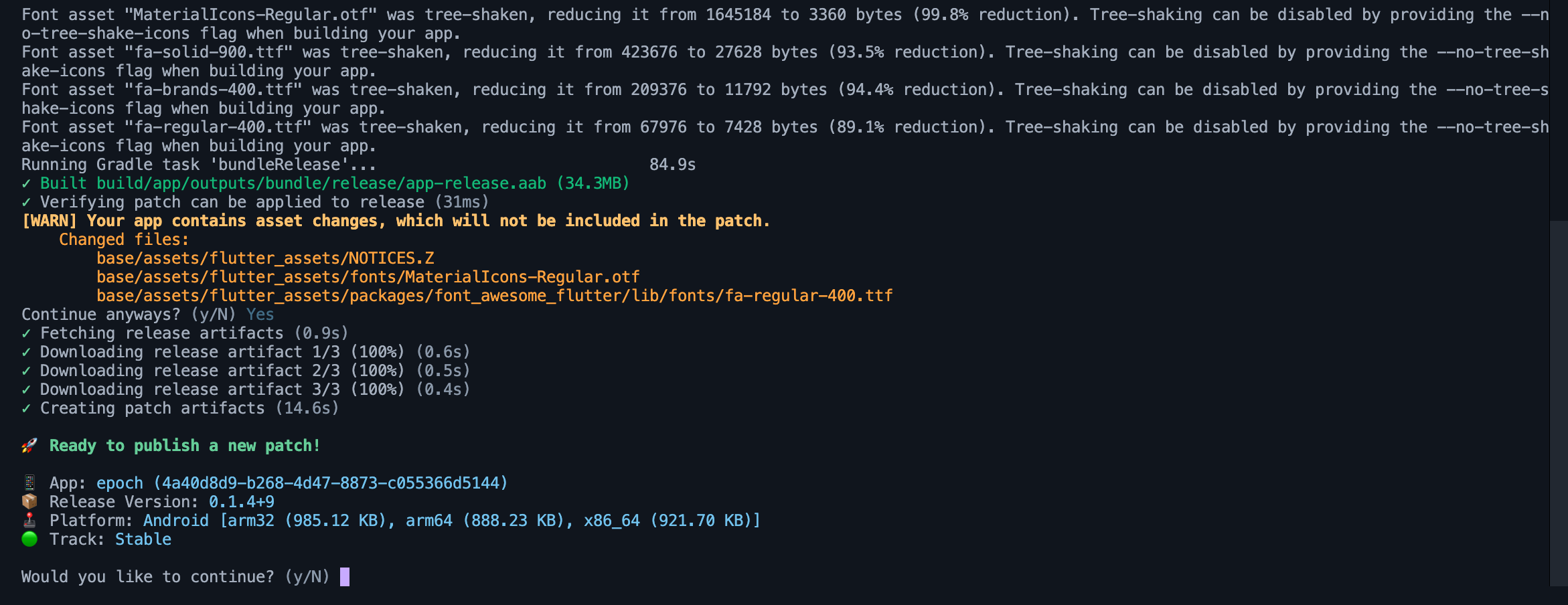Click the blinking cursor after the continue prompt

[345, 577]
